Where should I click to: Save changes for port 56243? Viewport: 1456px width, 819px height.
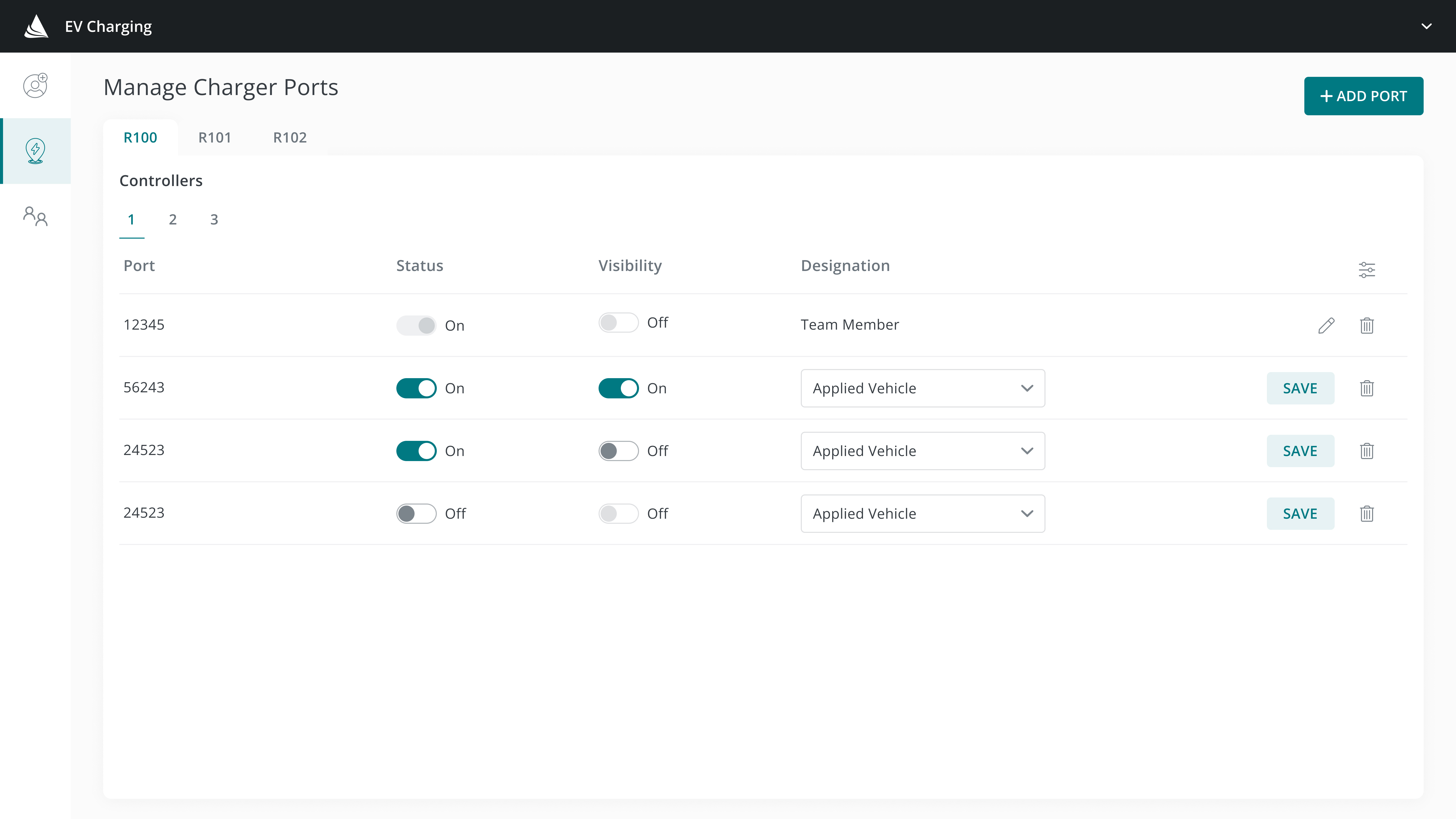click(x=1300, y=388)
